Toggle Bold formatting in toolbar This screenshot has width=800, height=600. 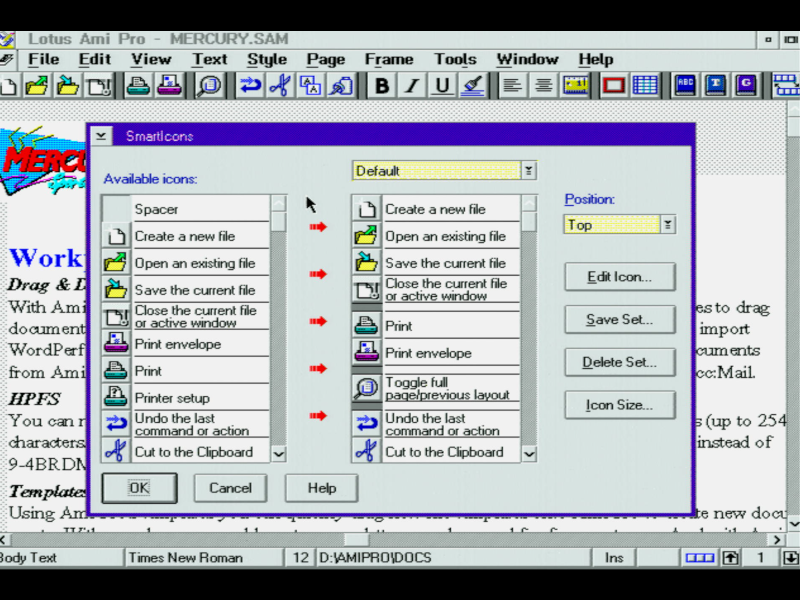click(x=382, y=86)
